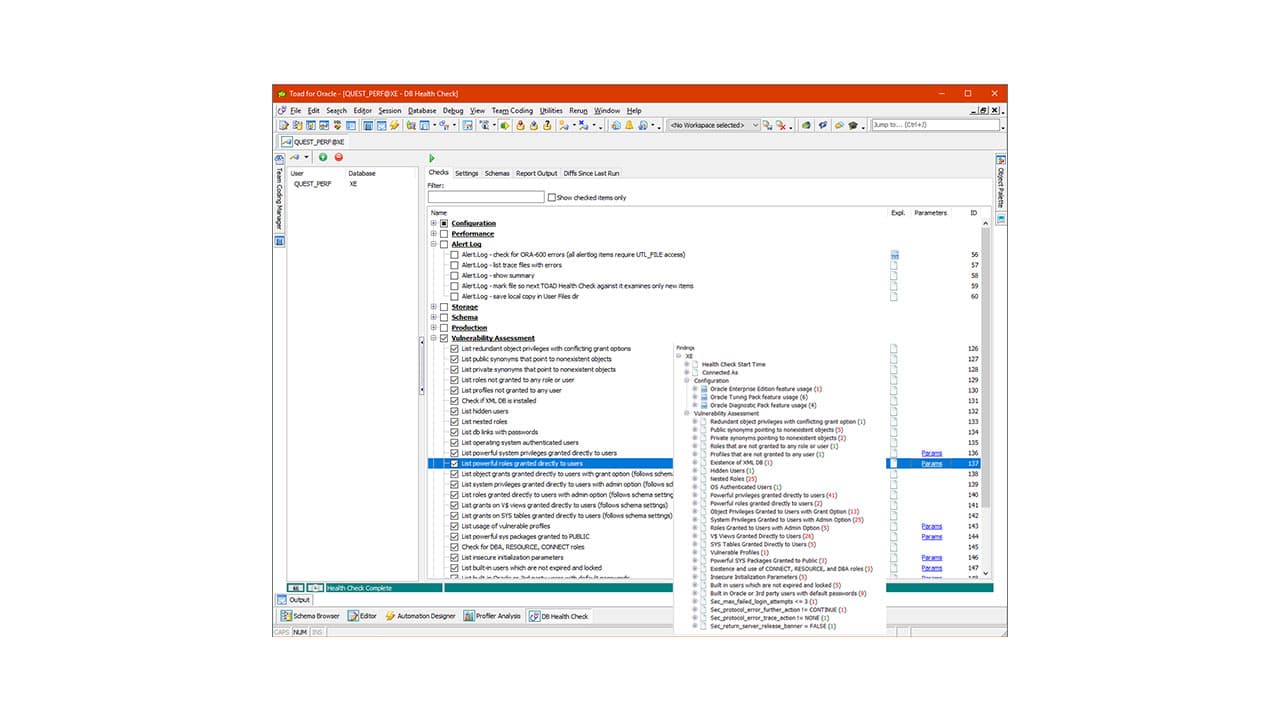
Task: Open the workspace selector dropdown
Action: pyautogui.click(x=755, y=125)
